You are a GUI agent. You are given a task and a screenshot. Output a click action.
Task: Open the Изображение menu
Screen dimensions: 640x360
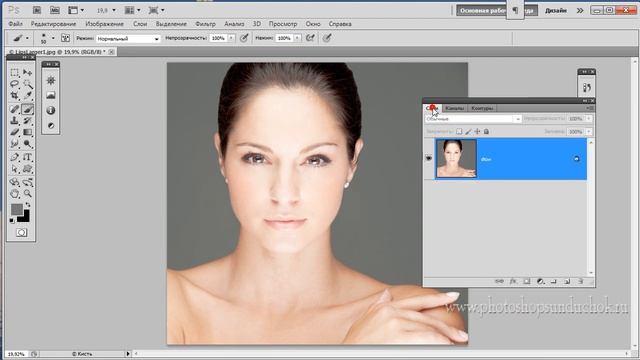pyautogui.click(x=104, y=24)
